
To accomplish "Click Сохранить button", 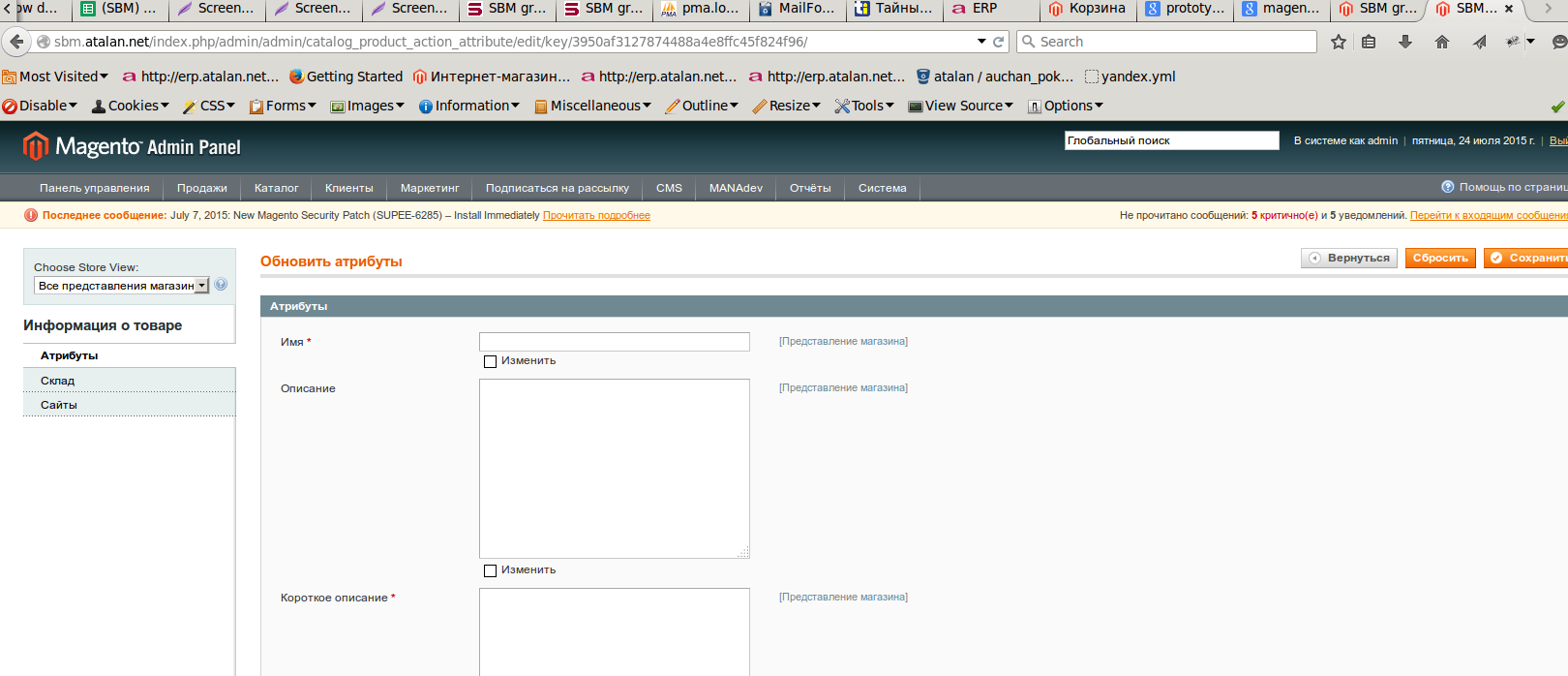I will [1526, 258].
